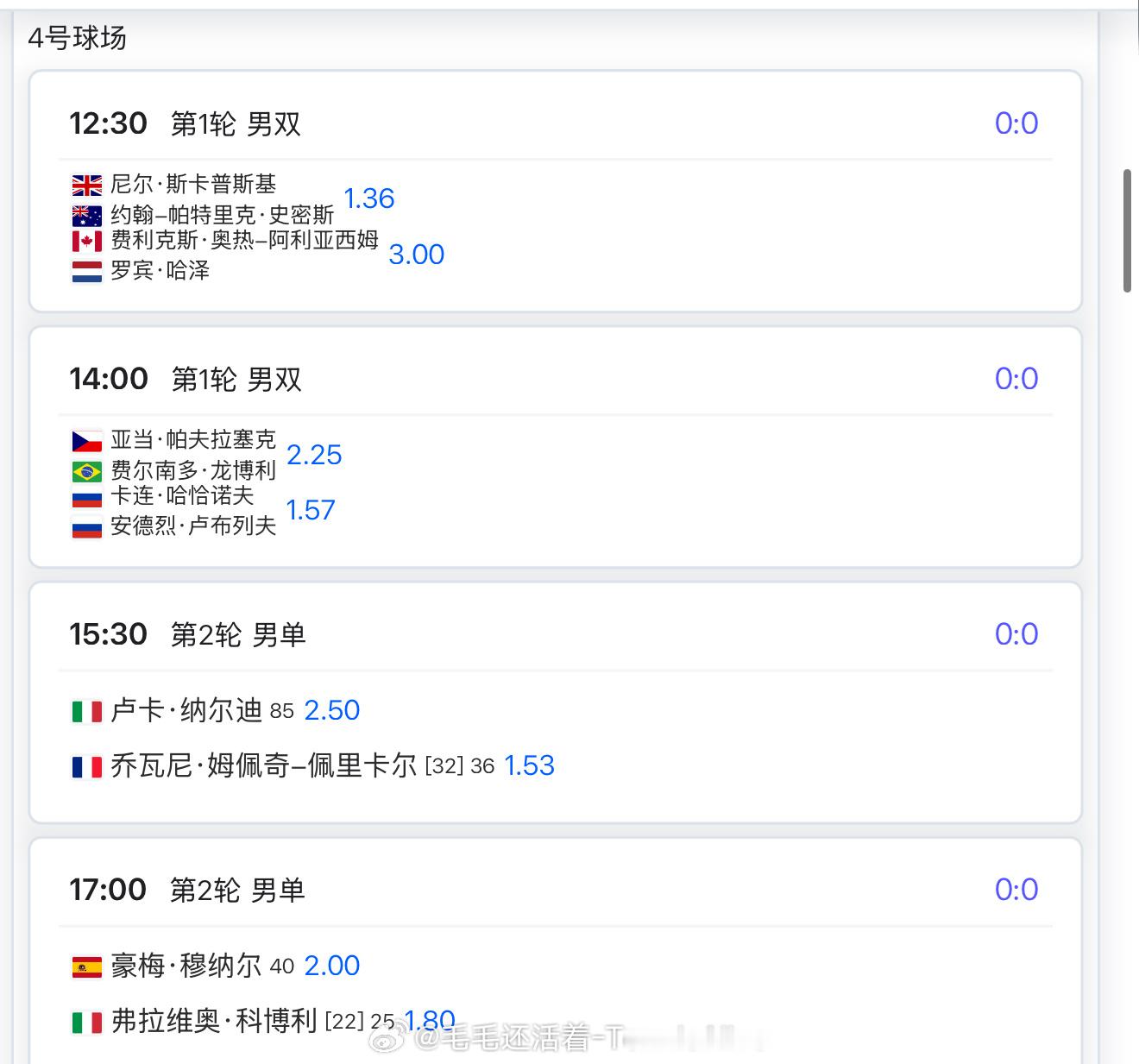Click the Spanish flag beside 豪梅·穆纳尔
1139x1064 pixels.
point(86,966)
